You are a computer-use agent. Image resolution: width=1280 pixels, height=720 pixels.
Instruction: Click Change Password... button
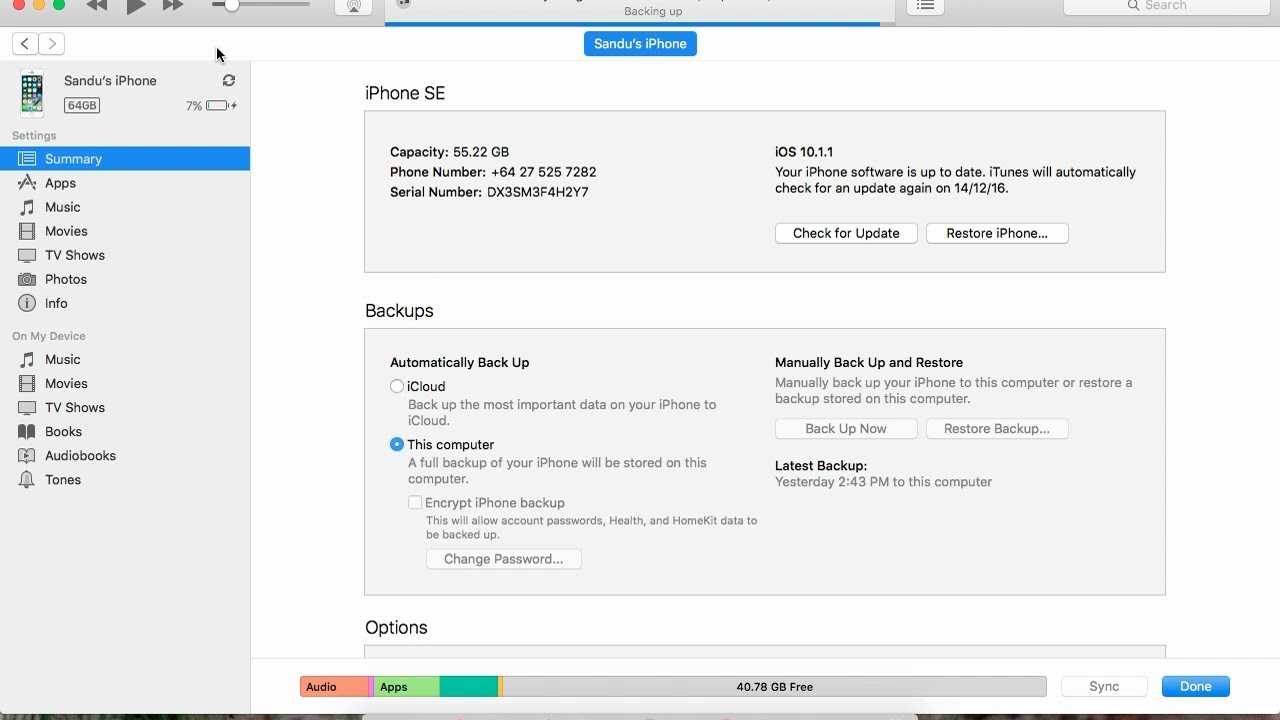(x=504, y=559)
